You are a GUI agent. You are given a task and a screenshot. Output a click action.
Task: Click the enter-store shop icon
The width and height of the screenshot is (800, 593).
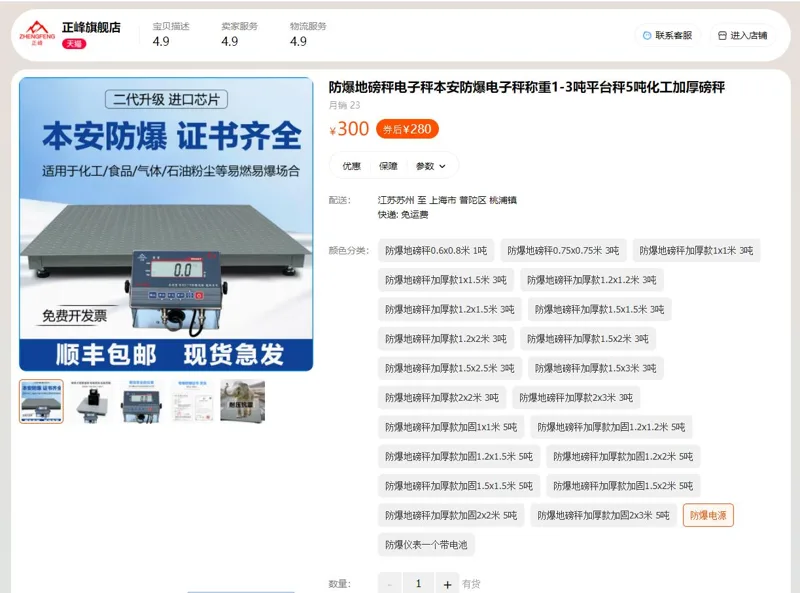click(722, 36)
